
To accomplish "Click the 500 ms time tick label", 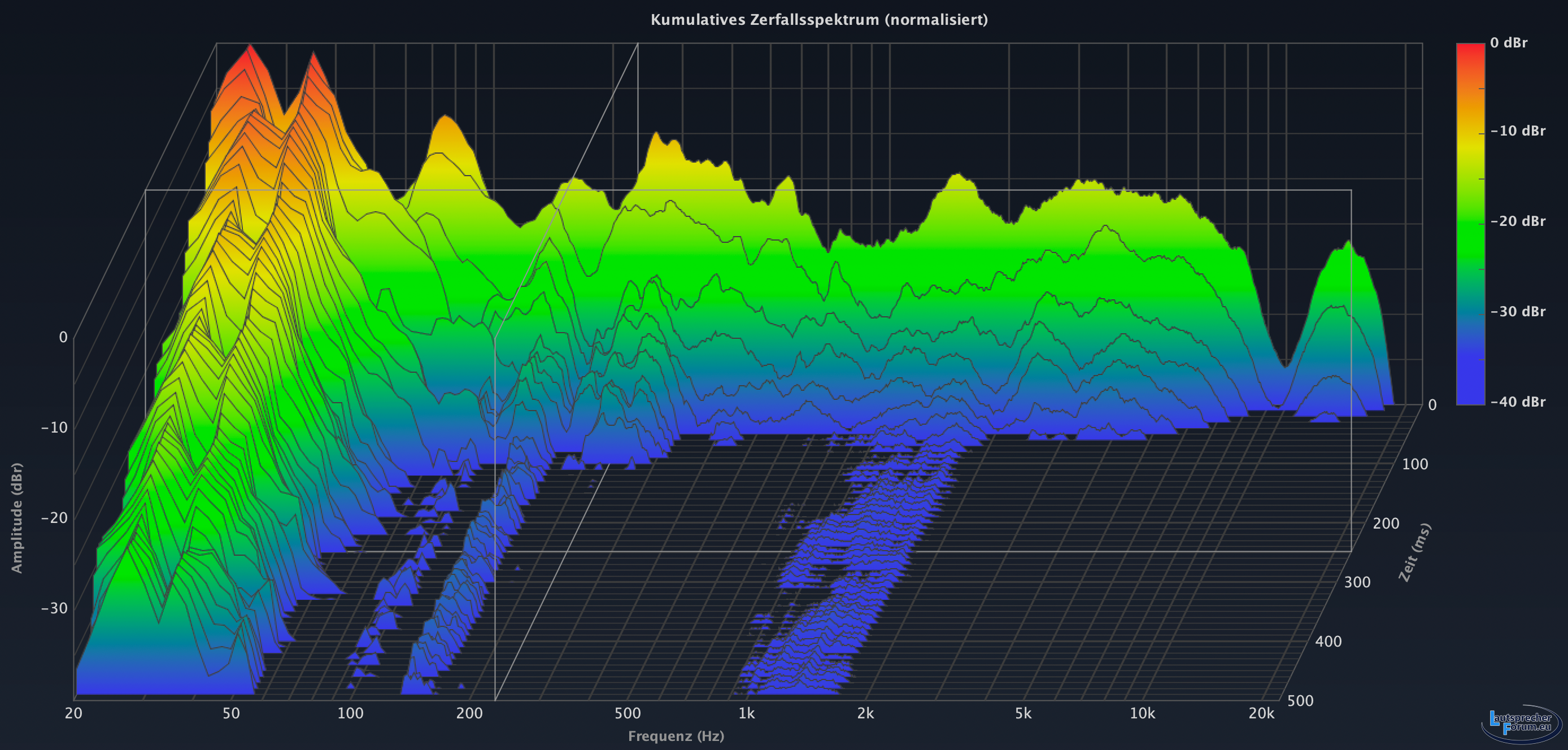I will [x=1300, y=701].
